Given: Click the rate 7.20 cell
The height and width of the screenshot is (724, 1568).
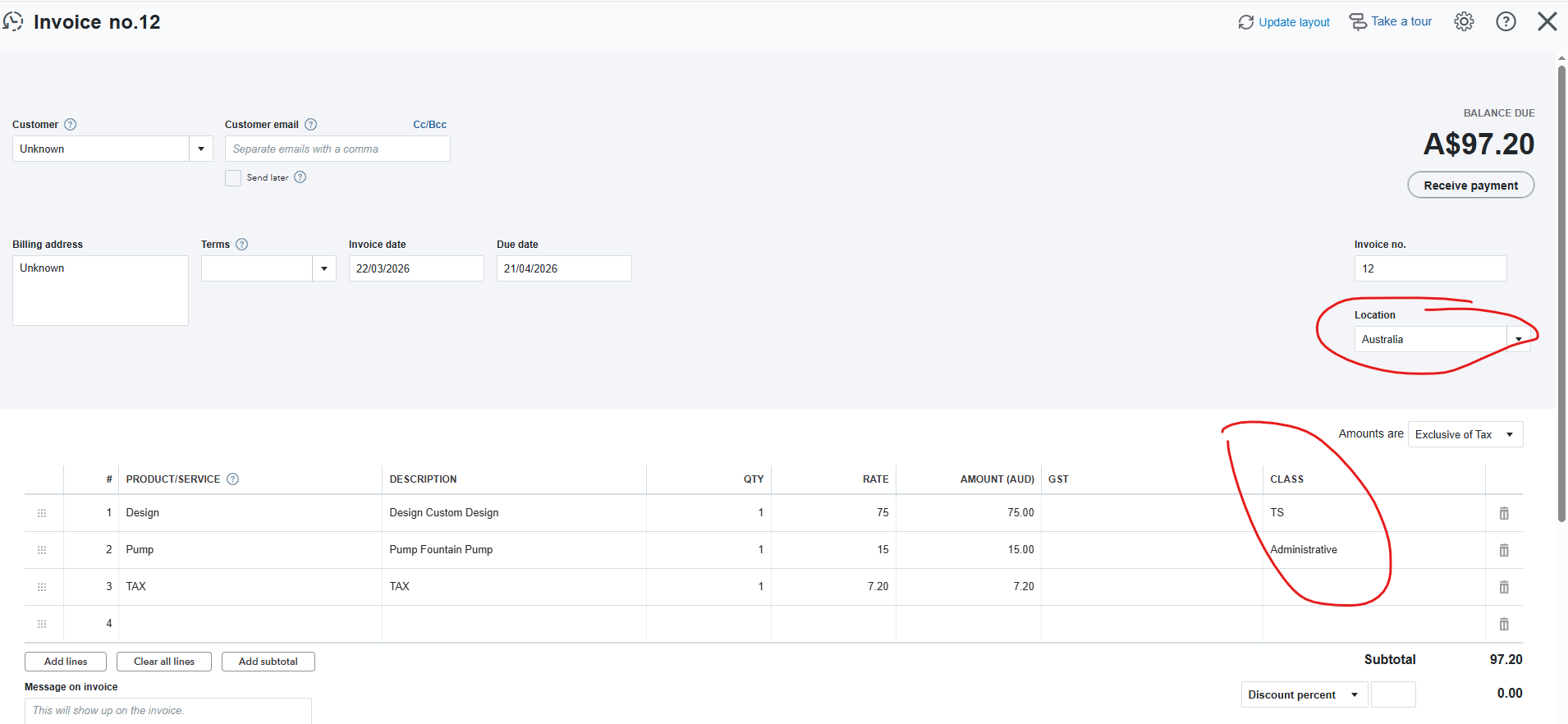Looking at the screenshot, I should [833, 587].
